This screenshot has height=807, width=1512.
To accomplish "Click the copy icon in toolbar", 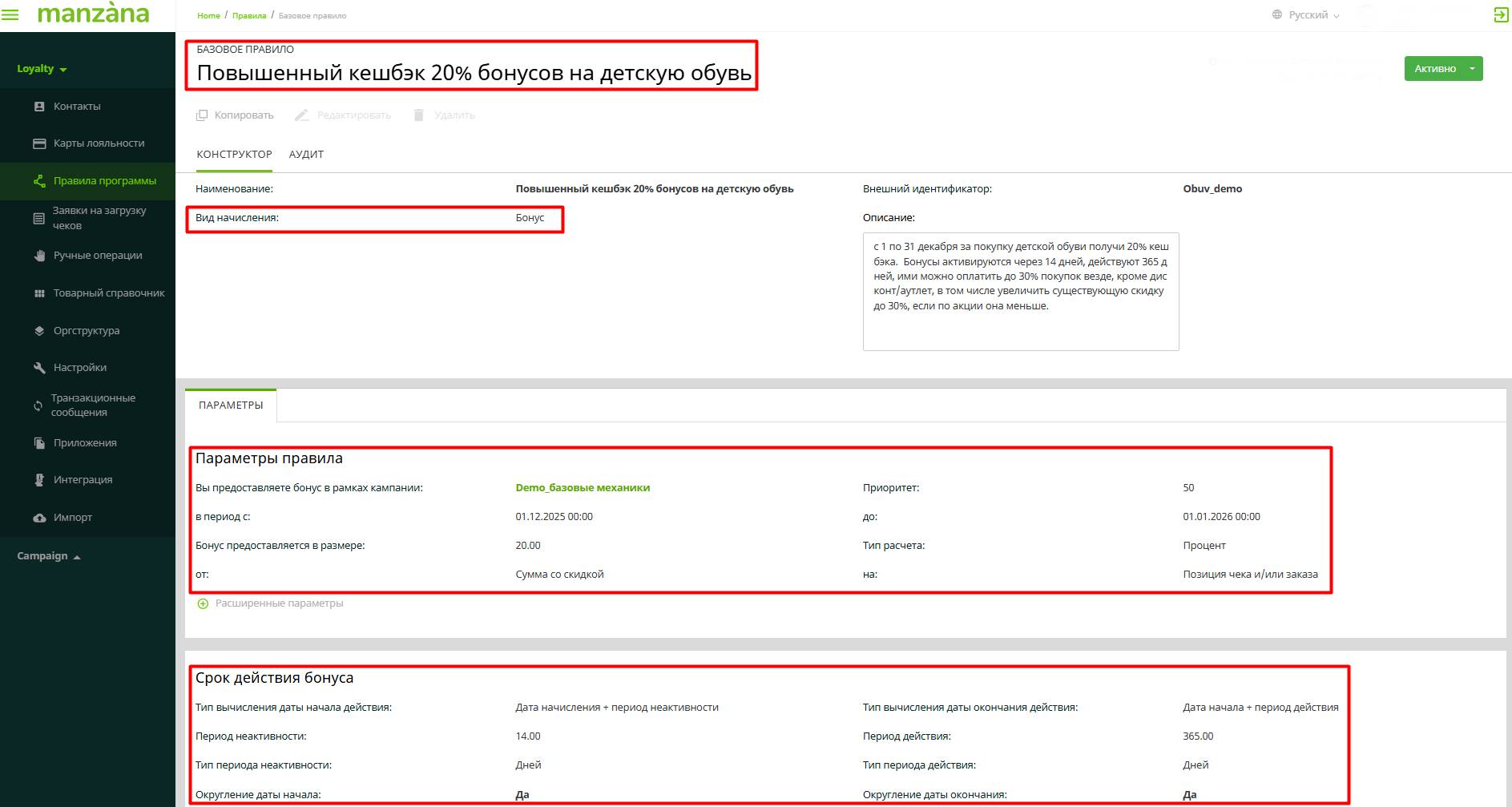I will coord(202,115).
